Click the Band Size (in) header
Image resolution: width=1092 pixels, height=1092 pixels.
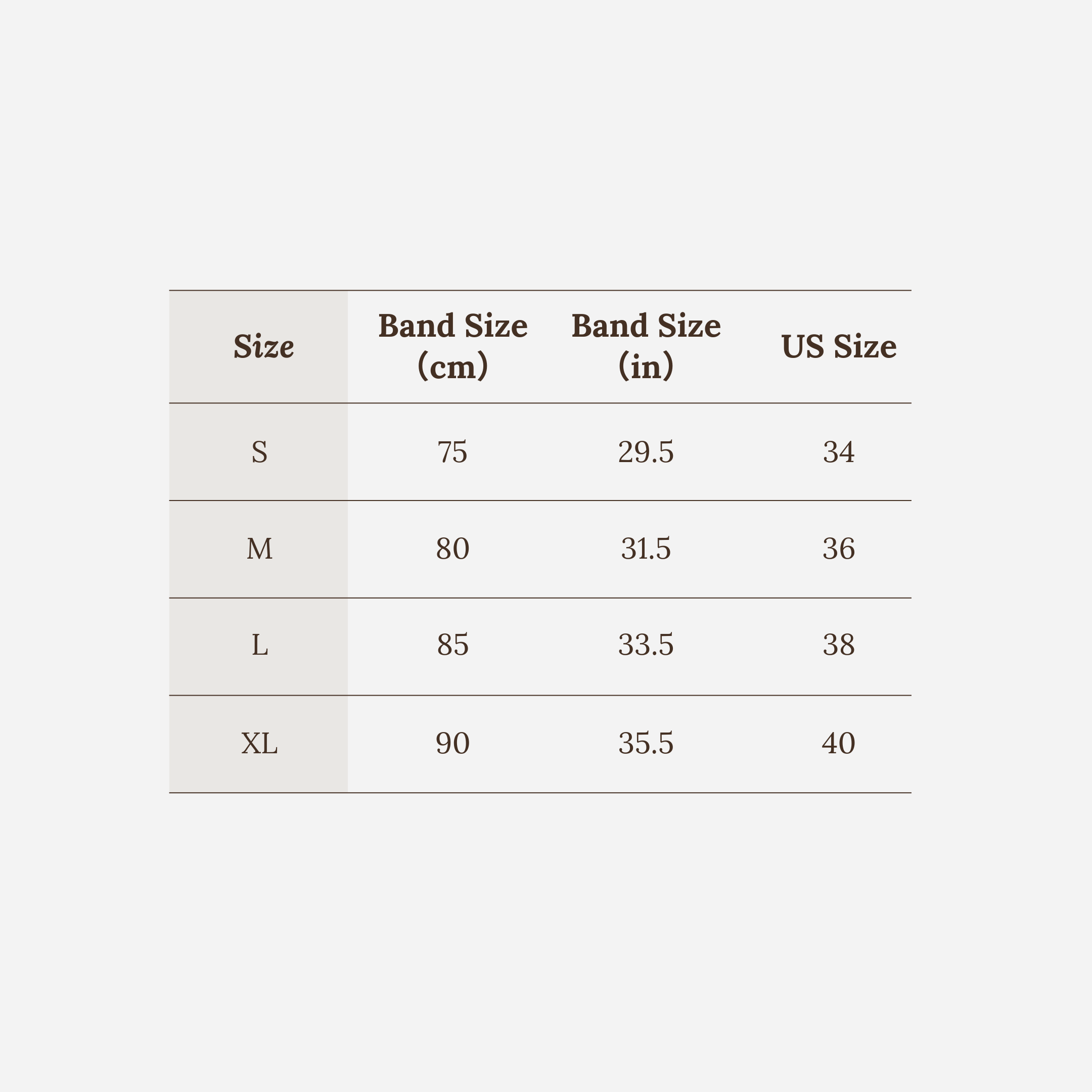(646, 346)
